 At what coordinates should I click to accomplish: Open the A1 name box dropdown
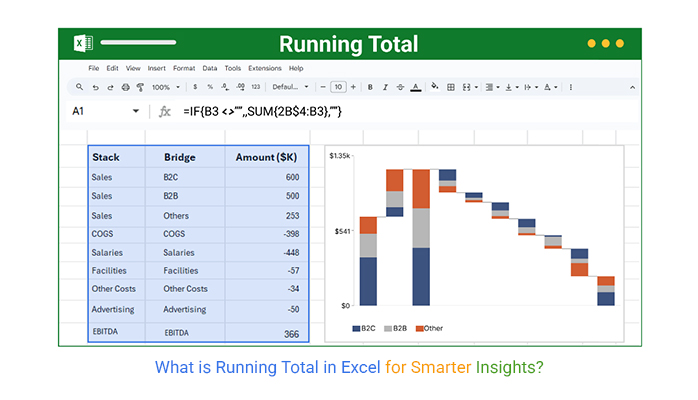(136, 111)
